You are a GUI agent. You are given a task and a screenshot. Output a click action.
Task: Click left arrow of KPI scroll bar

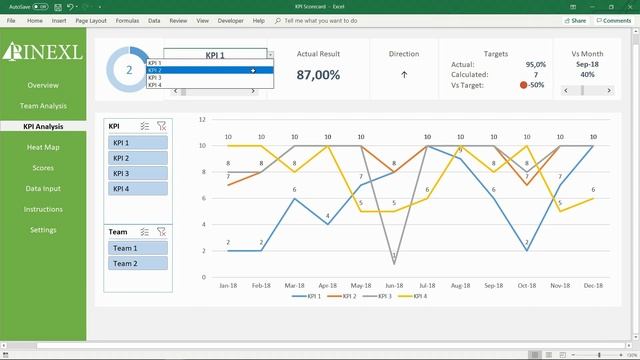[176, 91]
